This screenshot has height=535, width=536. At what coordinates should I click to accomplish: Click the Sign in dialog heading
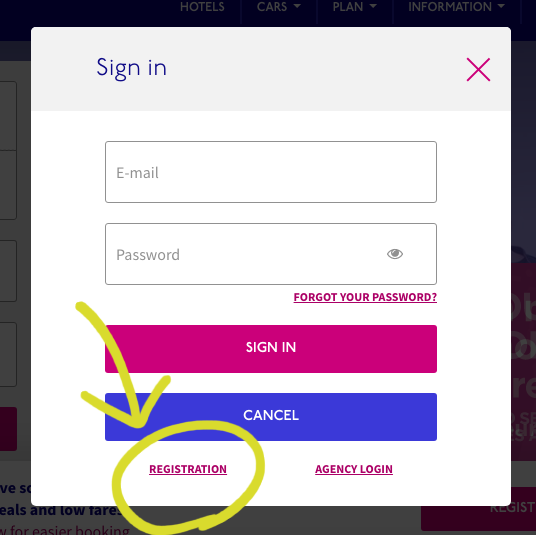(132, 68)
